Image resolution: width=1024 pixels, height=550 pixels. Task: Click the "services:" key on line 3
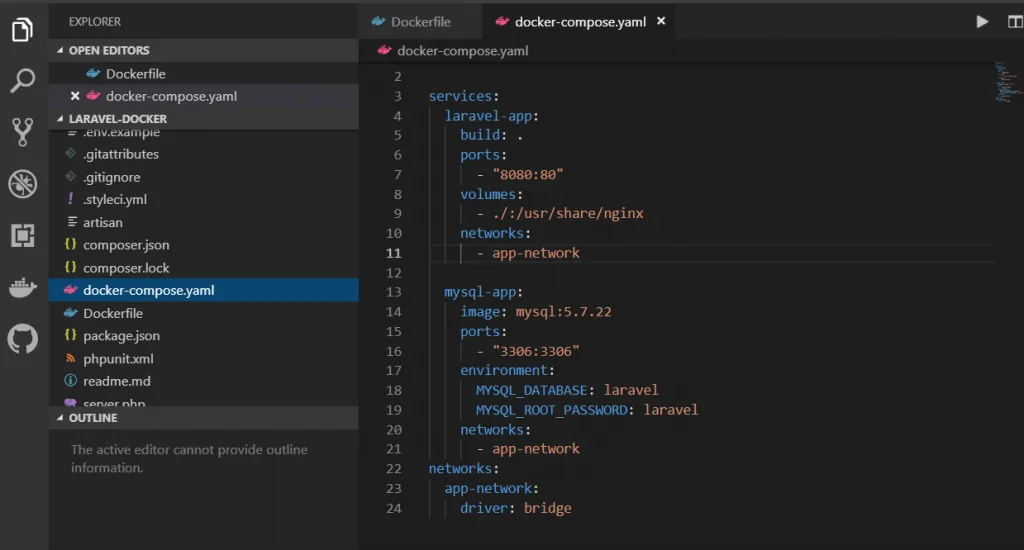464,96
